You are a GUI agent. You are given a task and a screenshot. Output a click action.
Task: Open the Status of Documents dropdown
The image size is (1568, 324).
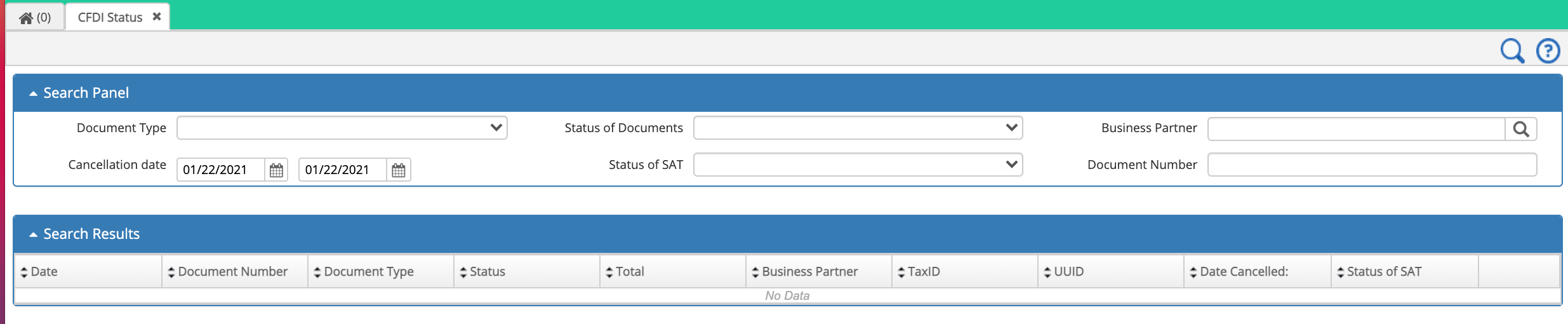click(x=858, y=128)
